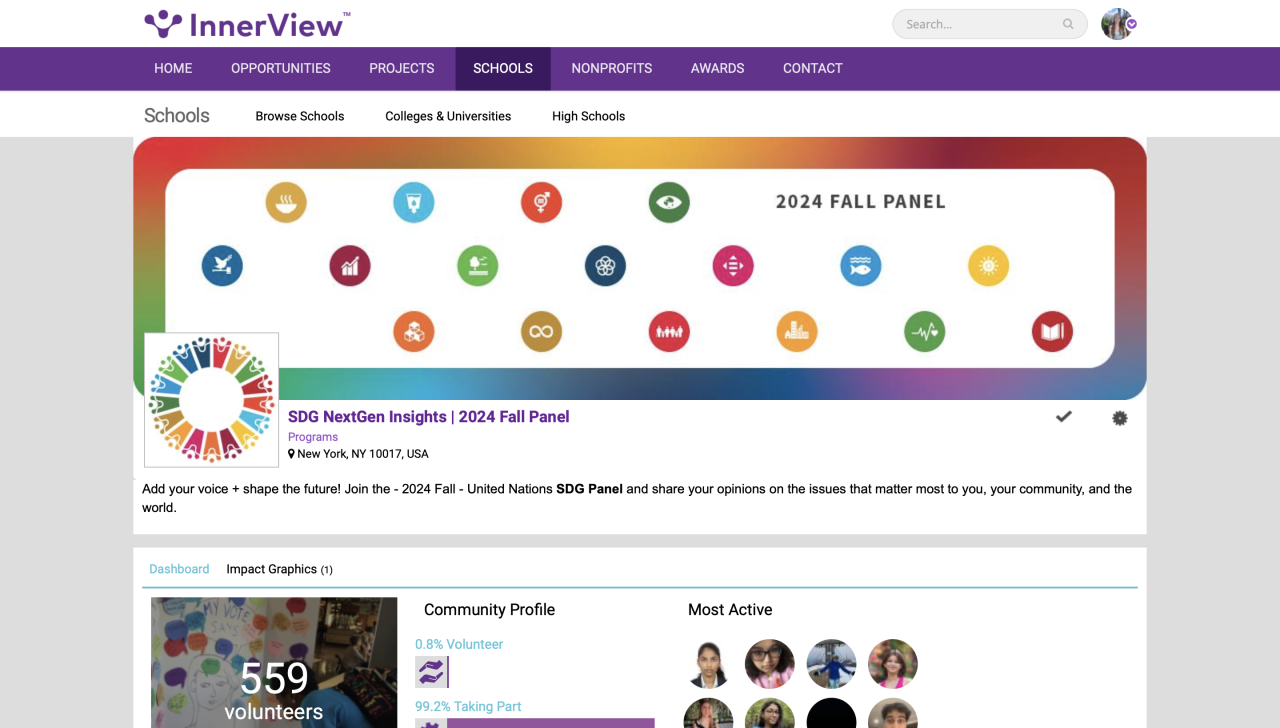
Task: Click the InnerView logo
Action: point(247,24)
